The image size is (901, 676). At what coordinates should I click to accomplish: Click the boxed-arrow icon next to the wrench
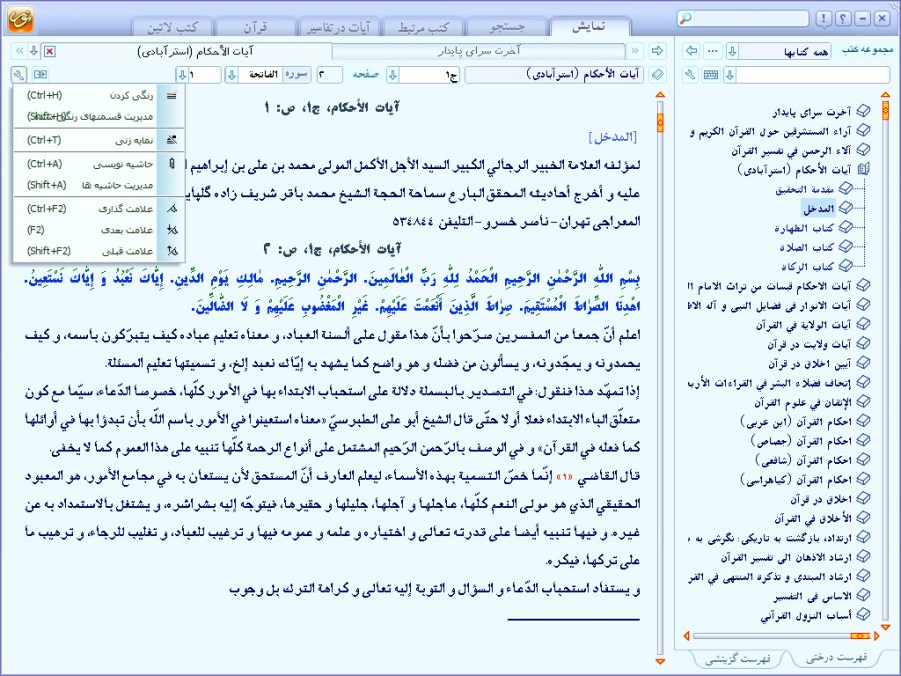[40, 74]
